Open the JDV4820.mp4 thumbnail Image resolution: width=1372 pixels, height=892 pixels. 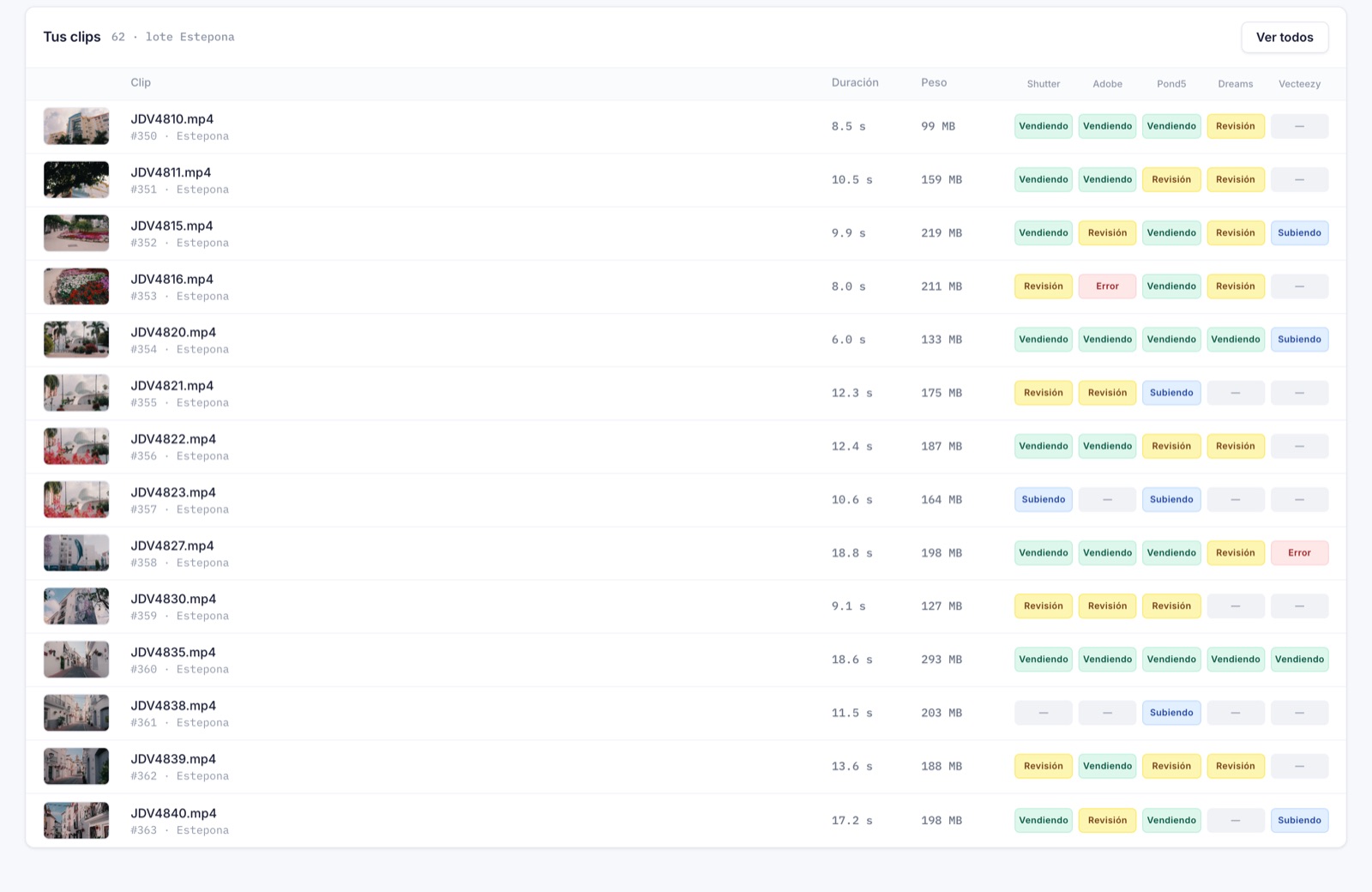click(x=76, y=340)
